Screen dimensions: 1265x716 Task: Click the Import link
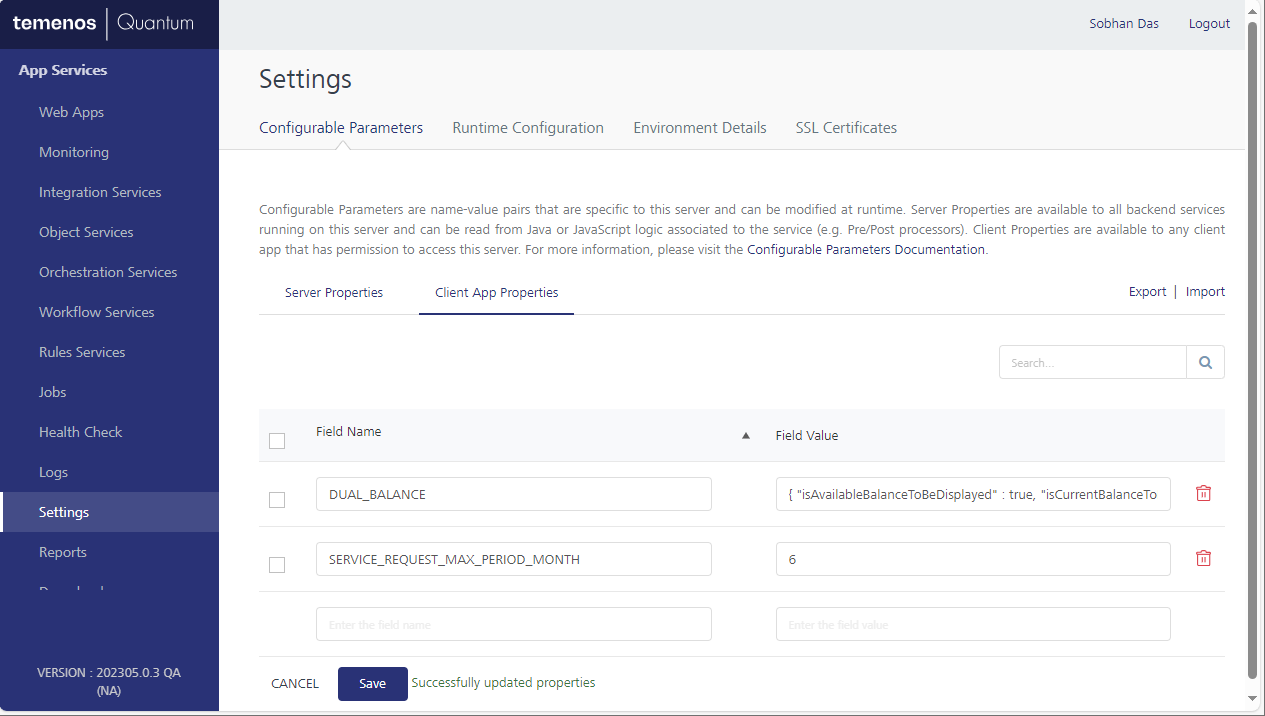(x=1205, y=292)
